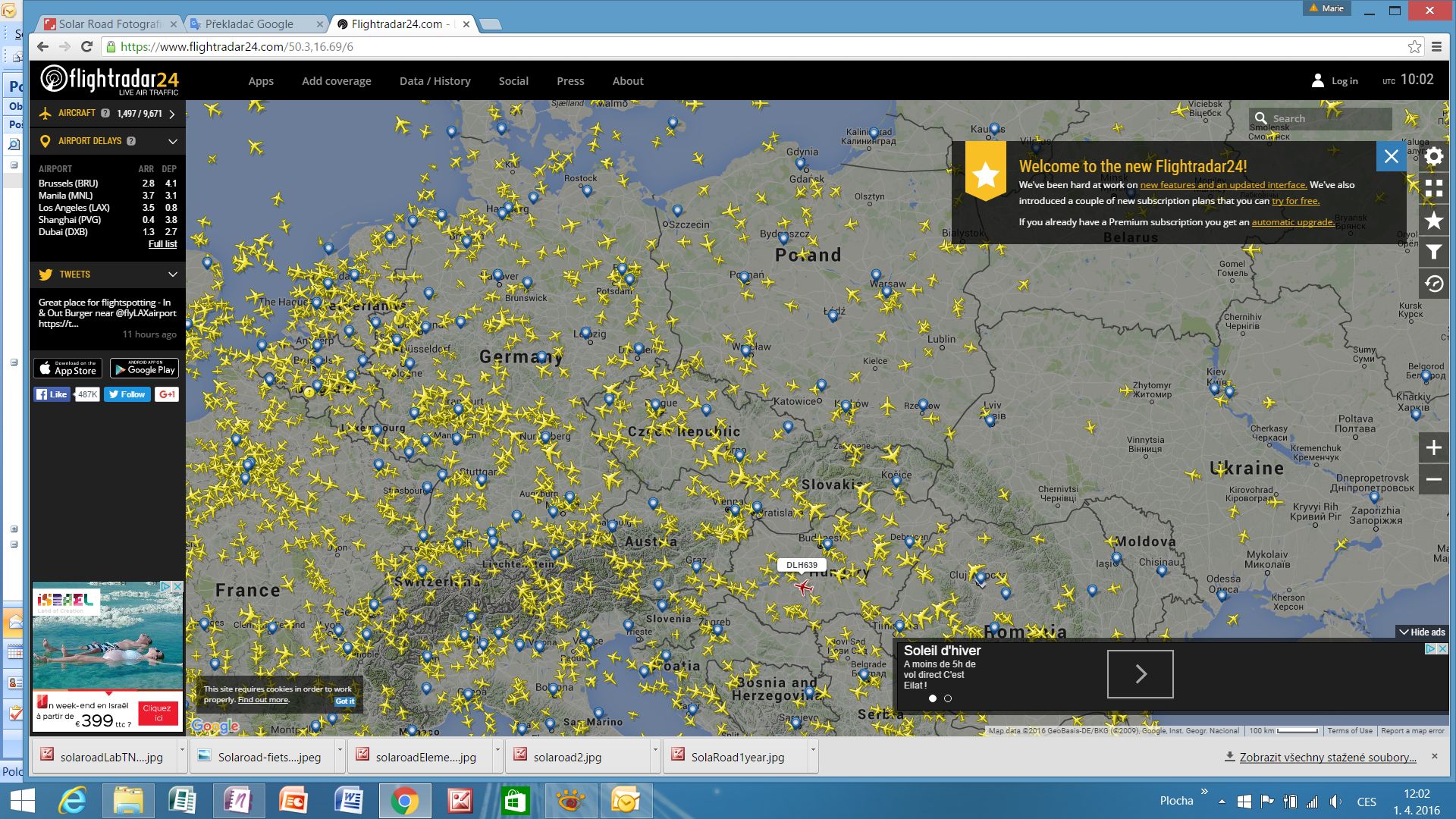The width and height of the screenshot is (1456, 819).
Task: Click the ad's next arrow button
Action: click(x=1140, y=673)
